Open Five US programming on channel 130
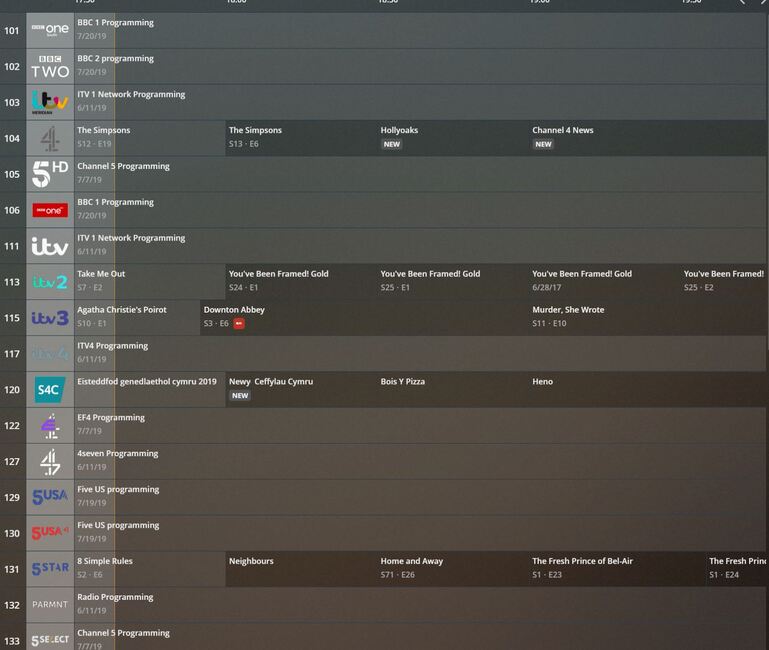Screen dimensions: 769x650 point(420,533)
